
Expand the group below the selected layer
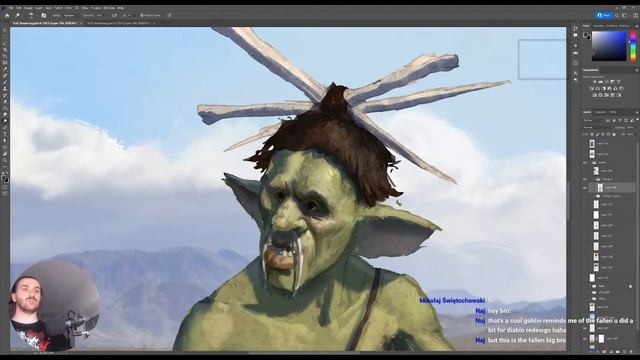[x=594, y=196]
